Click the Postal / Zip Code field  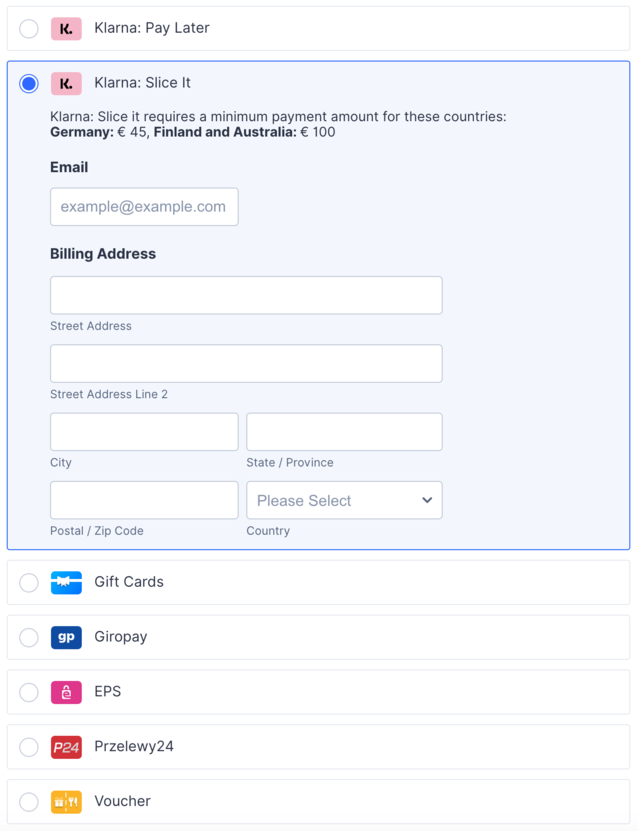coord(144,500)
